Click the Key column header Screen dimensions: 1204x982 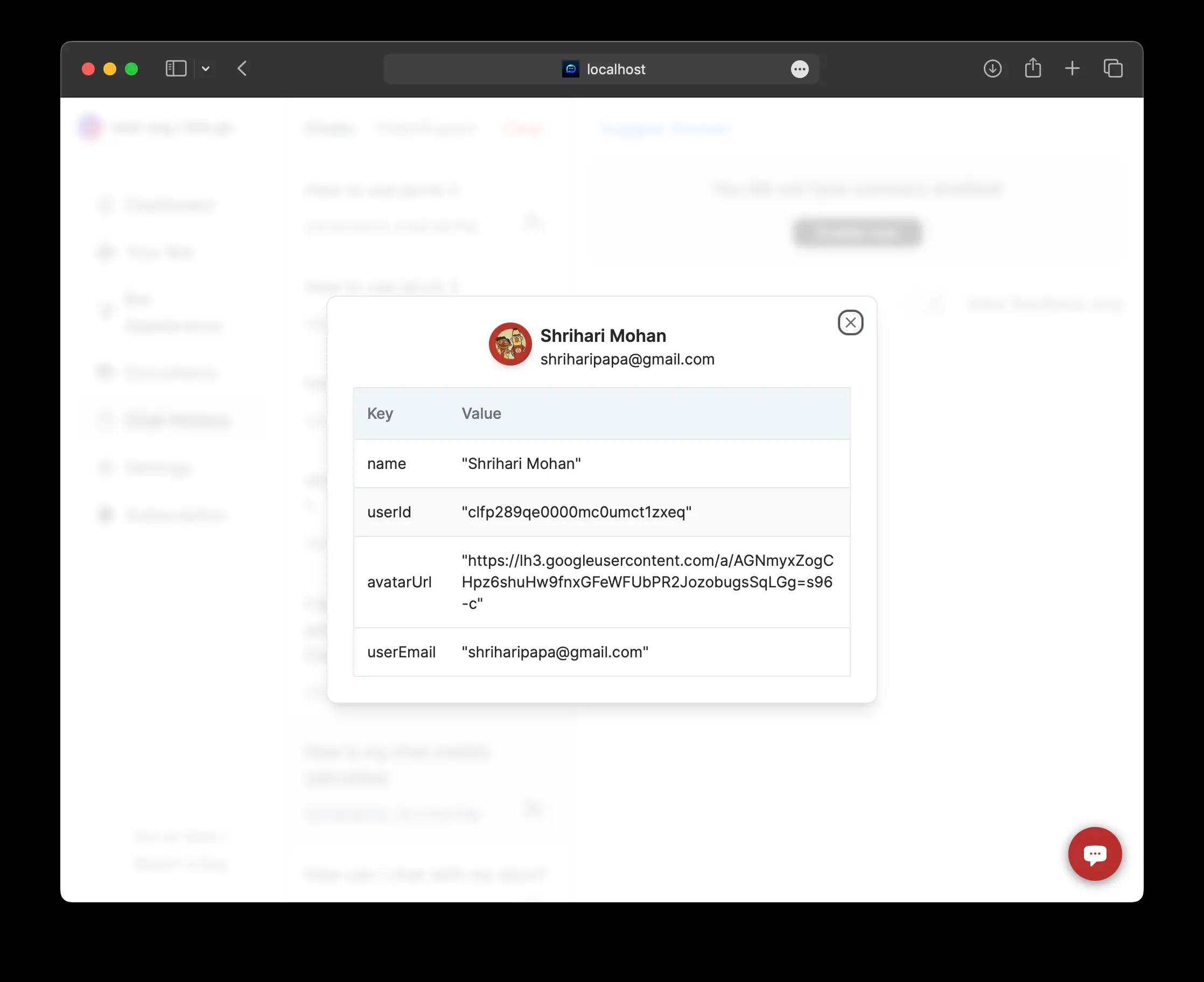pos(381,413)
